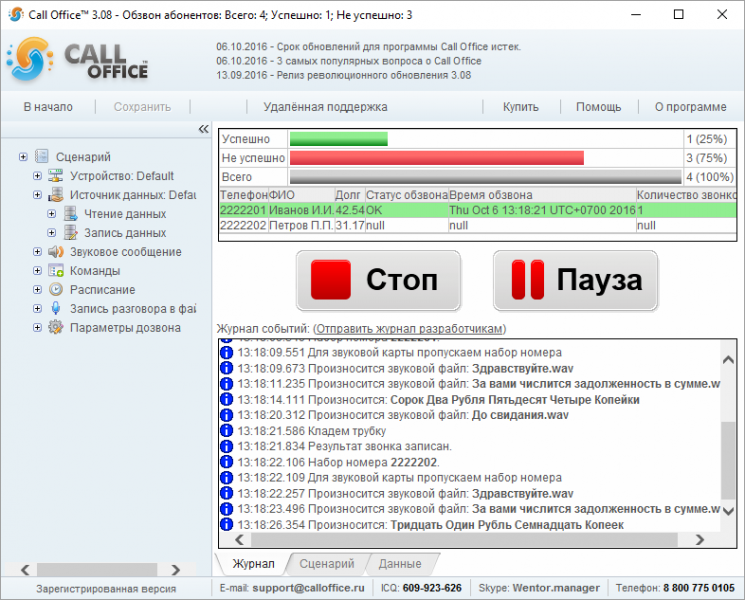745x600 pixels.
Task: Expand the Расписание node
Action: point(37,289)
